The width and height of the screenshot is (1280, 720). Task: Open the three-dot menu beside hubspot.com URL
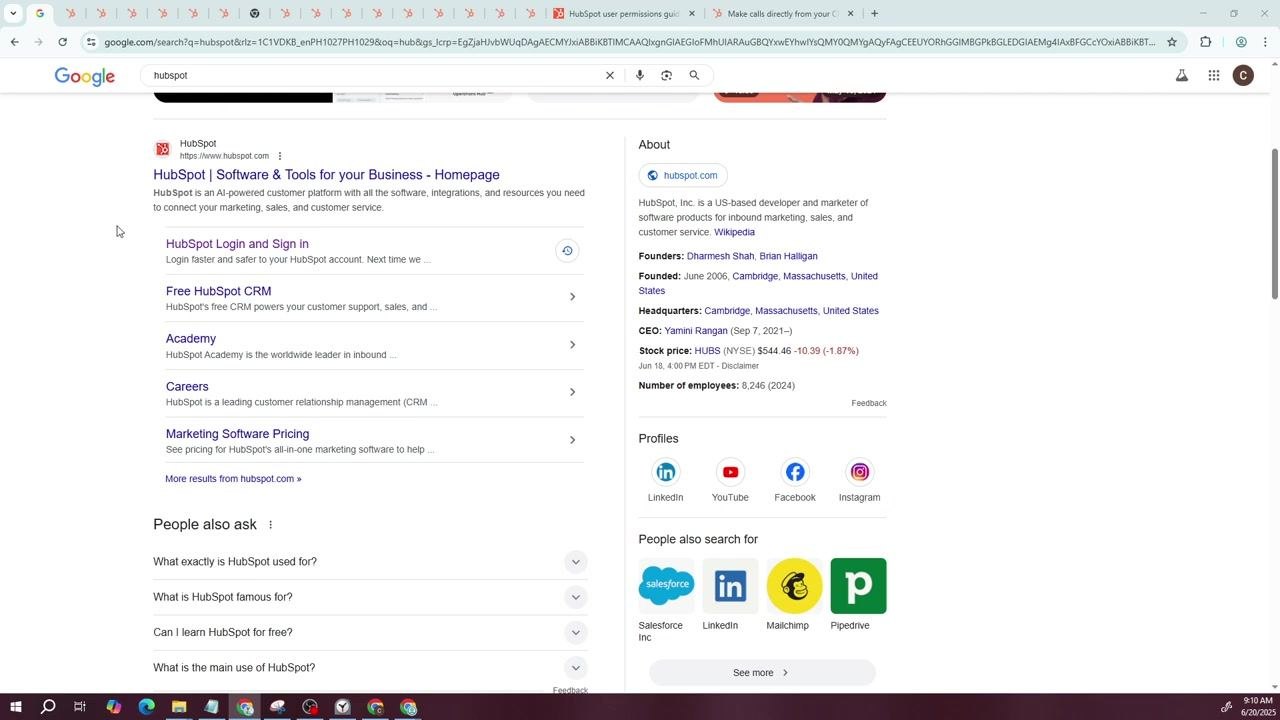point(280,156)
